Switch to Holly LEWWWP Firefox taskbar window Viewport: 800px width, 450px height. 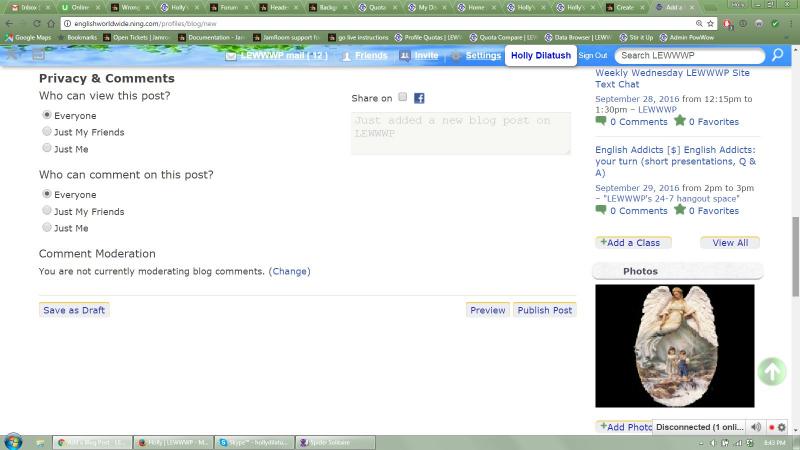(x=173, y=442)
